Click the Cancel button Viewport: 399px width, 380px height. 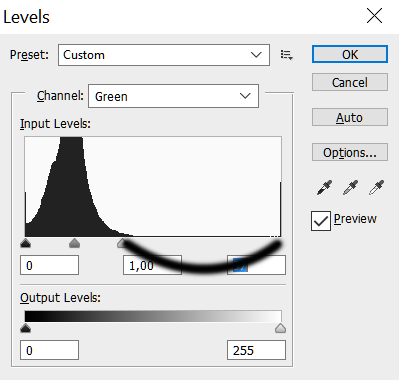point(350,82)
